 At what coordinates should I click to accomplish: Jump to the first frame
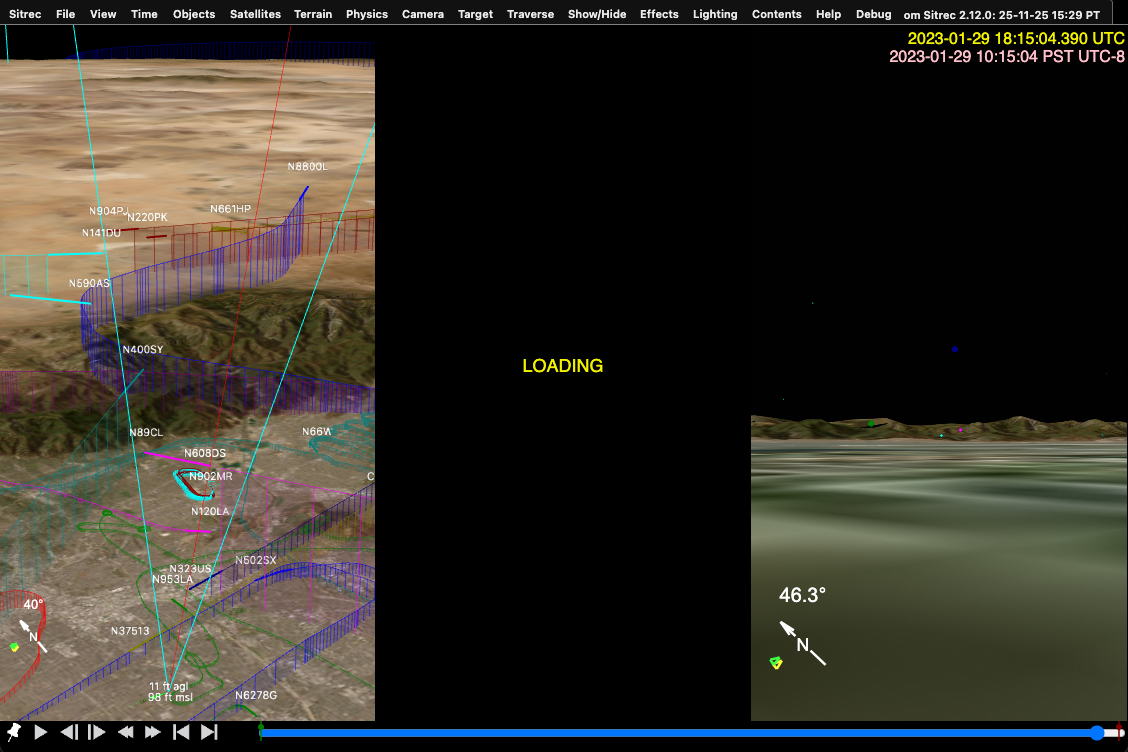[180, 732]
